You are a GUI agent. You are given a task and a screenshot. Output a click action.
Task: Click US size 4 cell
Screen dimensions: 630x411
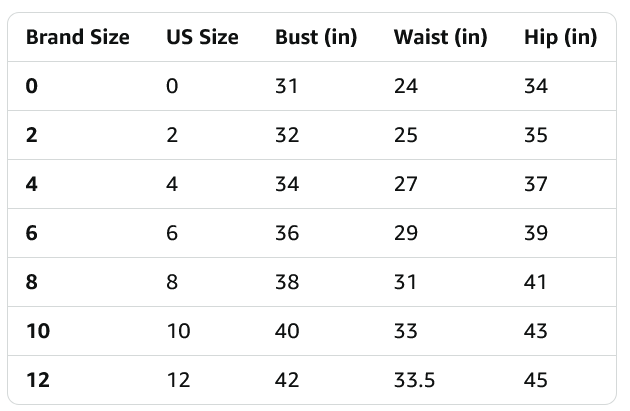click(172, 184)
